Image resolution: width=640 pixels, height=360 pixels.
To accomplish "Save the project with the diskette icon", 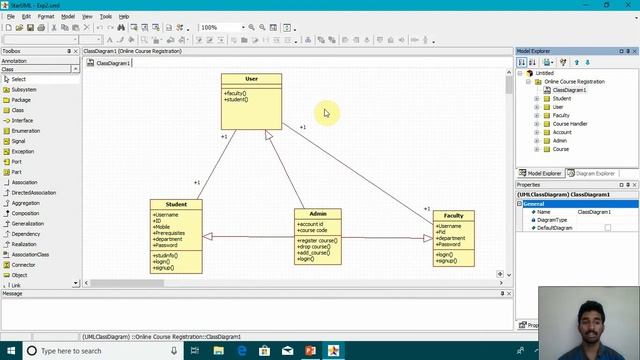I will pyautogui.click(x=30, y=28).
